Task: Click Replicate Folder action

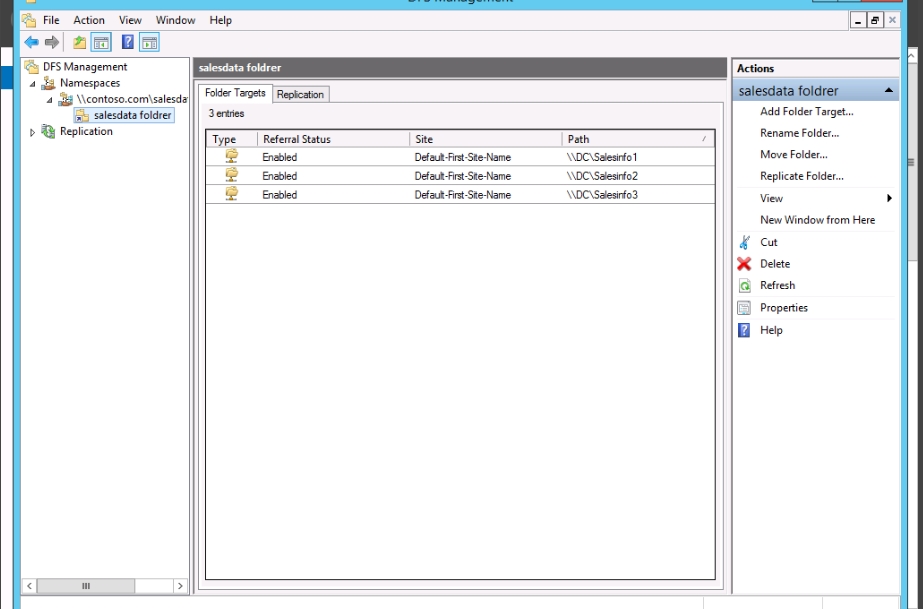Action: pyautogui.click(x=801, y=176)
